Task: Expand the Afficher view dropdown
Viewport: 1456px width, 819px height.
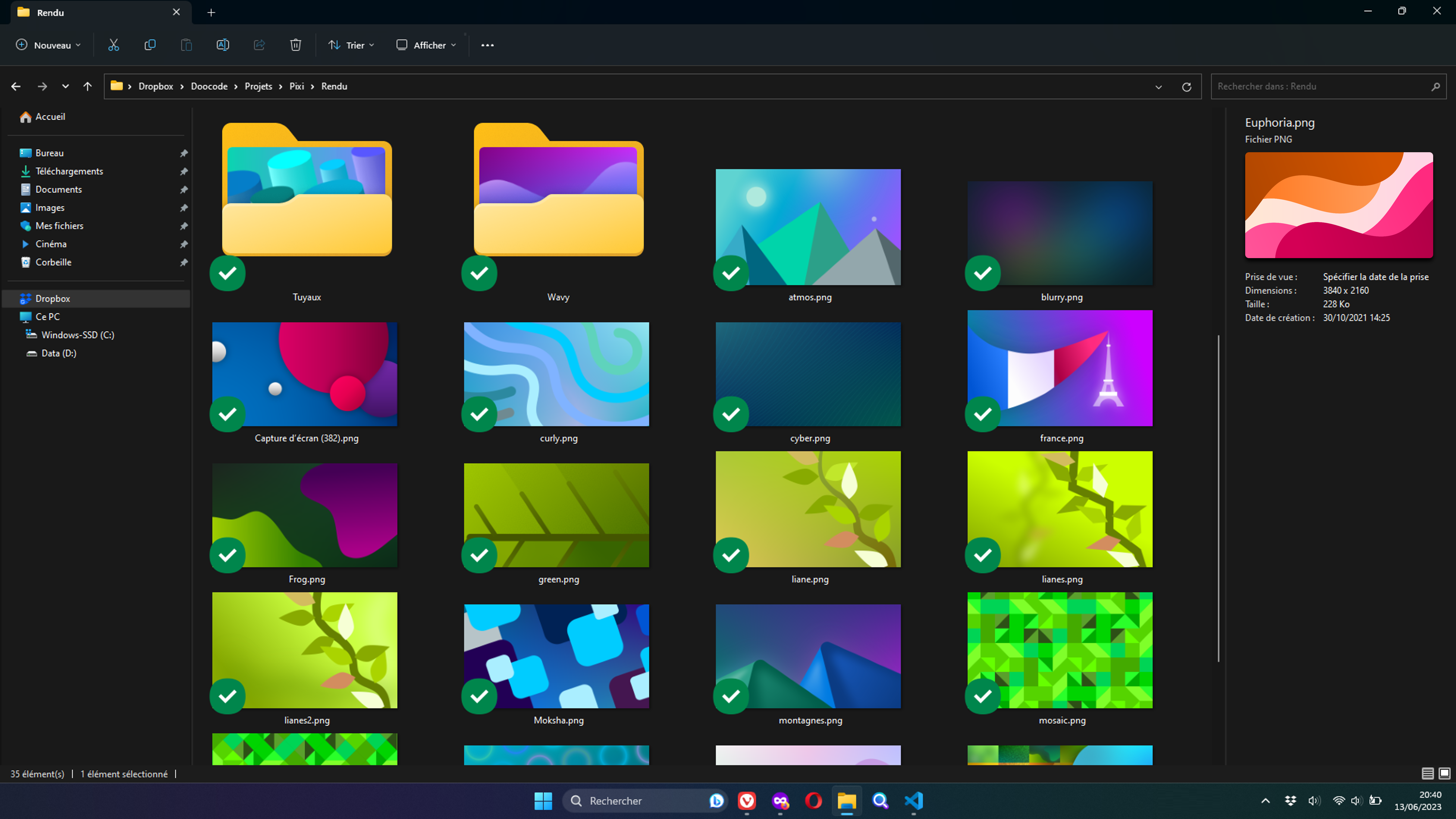Action: [426, 45]
